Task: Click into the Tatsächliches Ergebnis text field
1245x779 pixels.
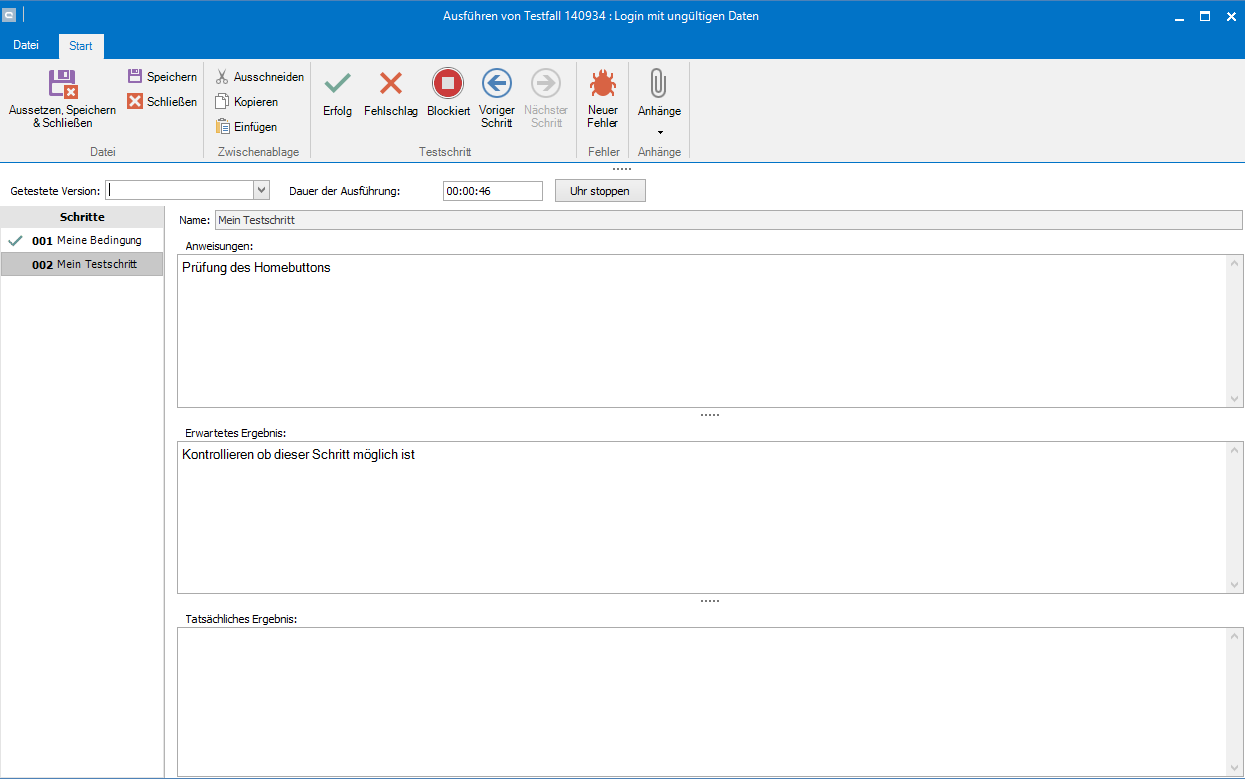Action: tap(700, 700)
